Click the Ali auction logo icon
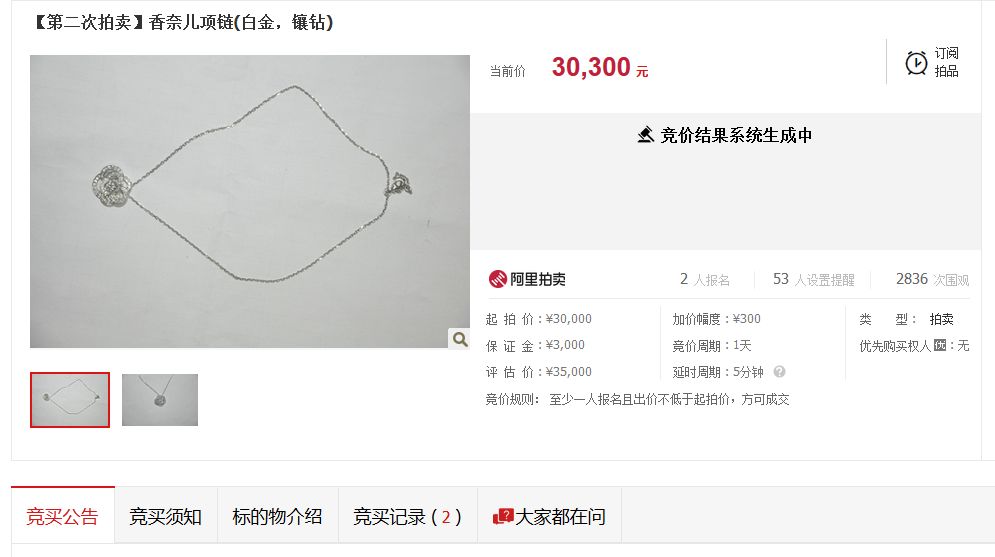 point(497,279)
